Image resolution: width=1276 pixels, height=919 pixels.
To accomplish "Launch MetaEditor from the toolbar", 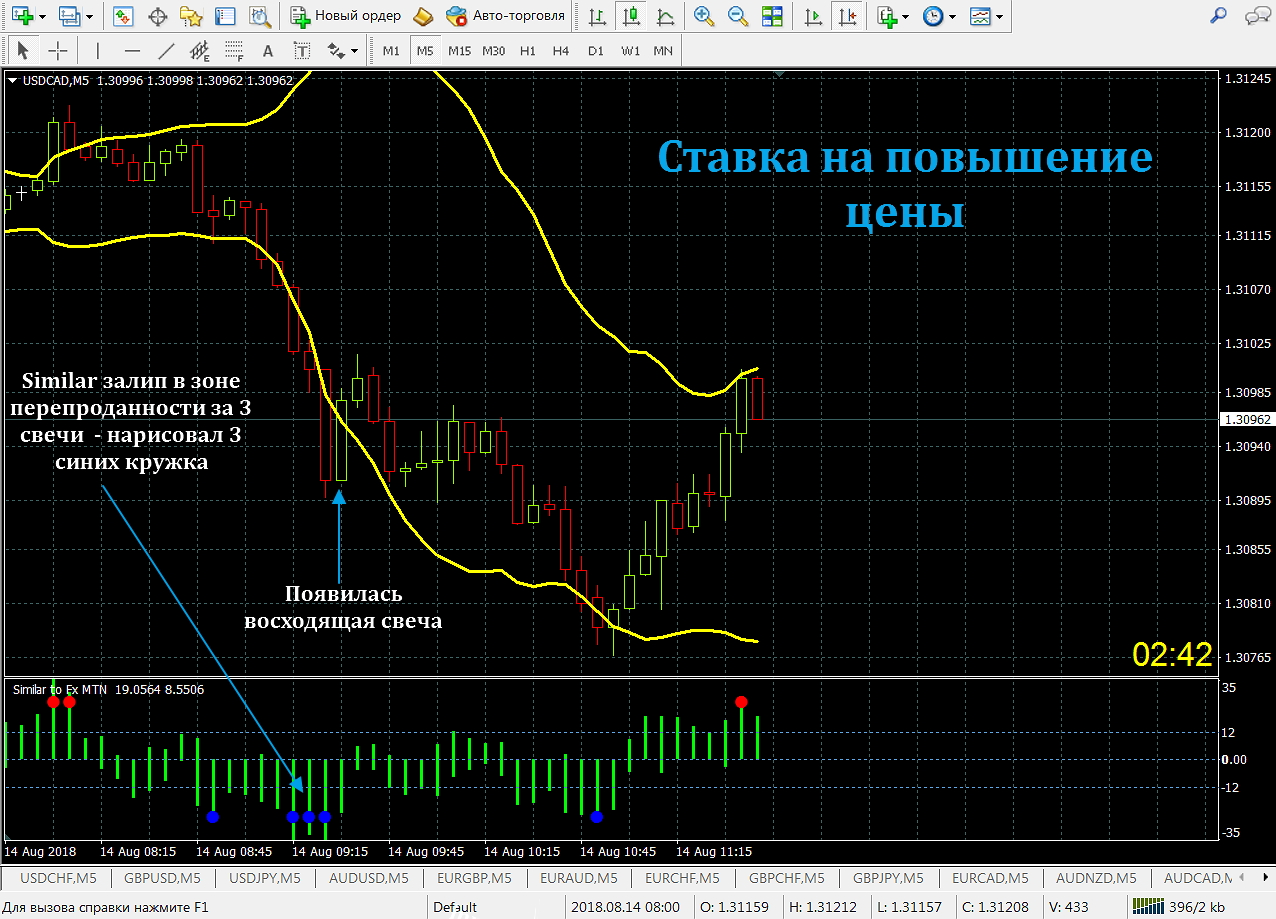I will pos(423,16).
